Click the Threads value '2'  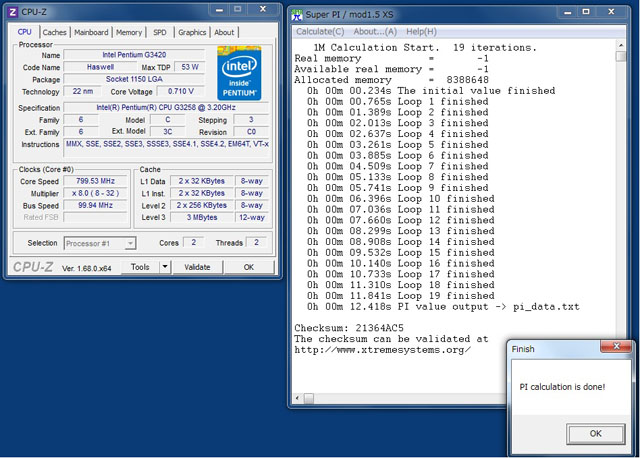point(256,243)
